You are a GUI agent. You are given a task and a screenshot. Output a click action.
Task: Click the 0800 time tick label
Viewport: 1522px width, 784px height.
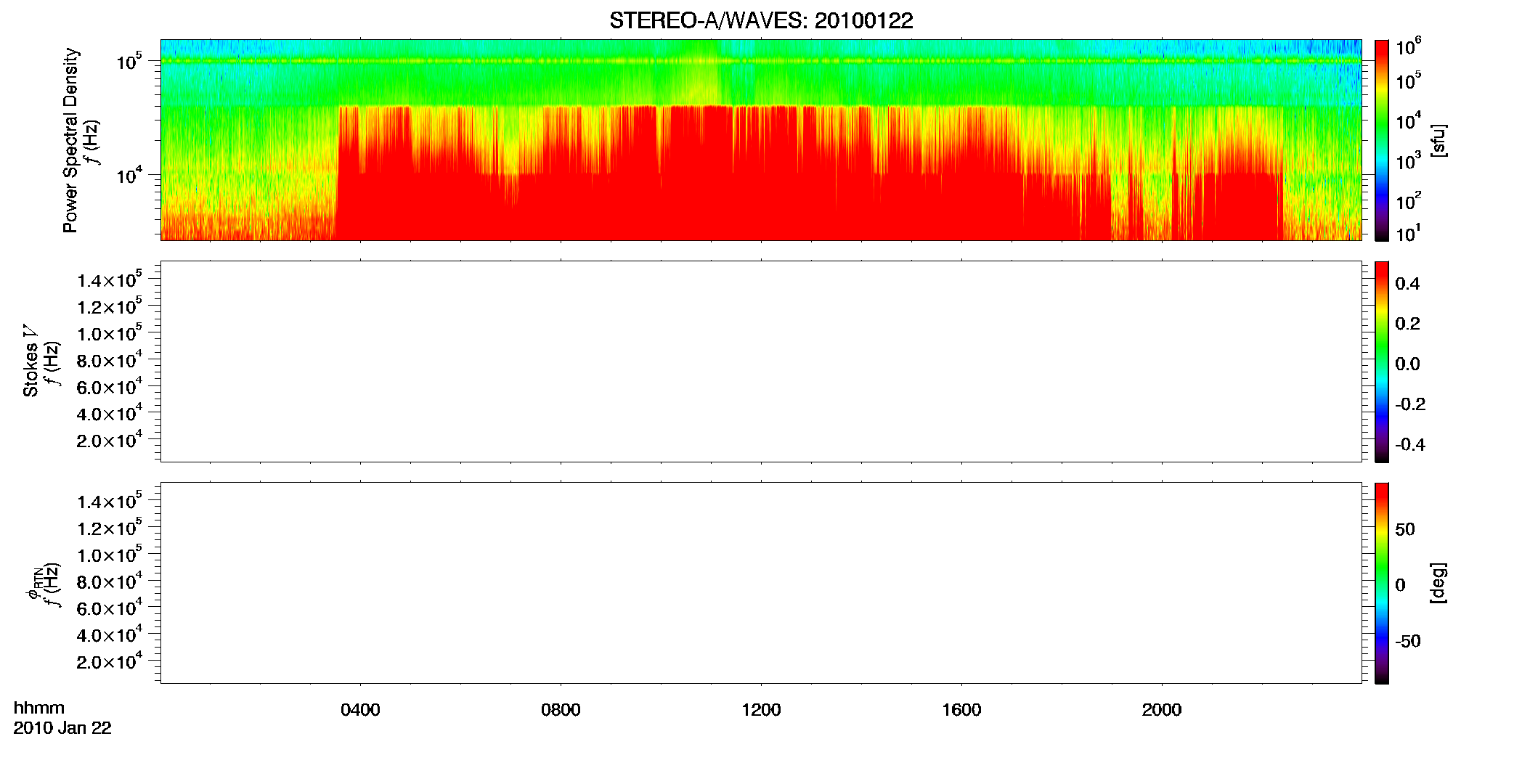[x=561, y=710]
